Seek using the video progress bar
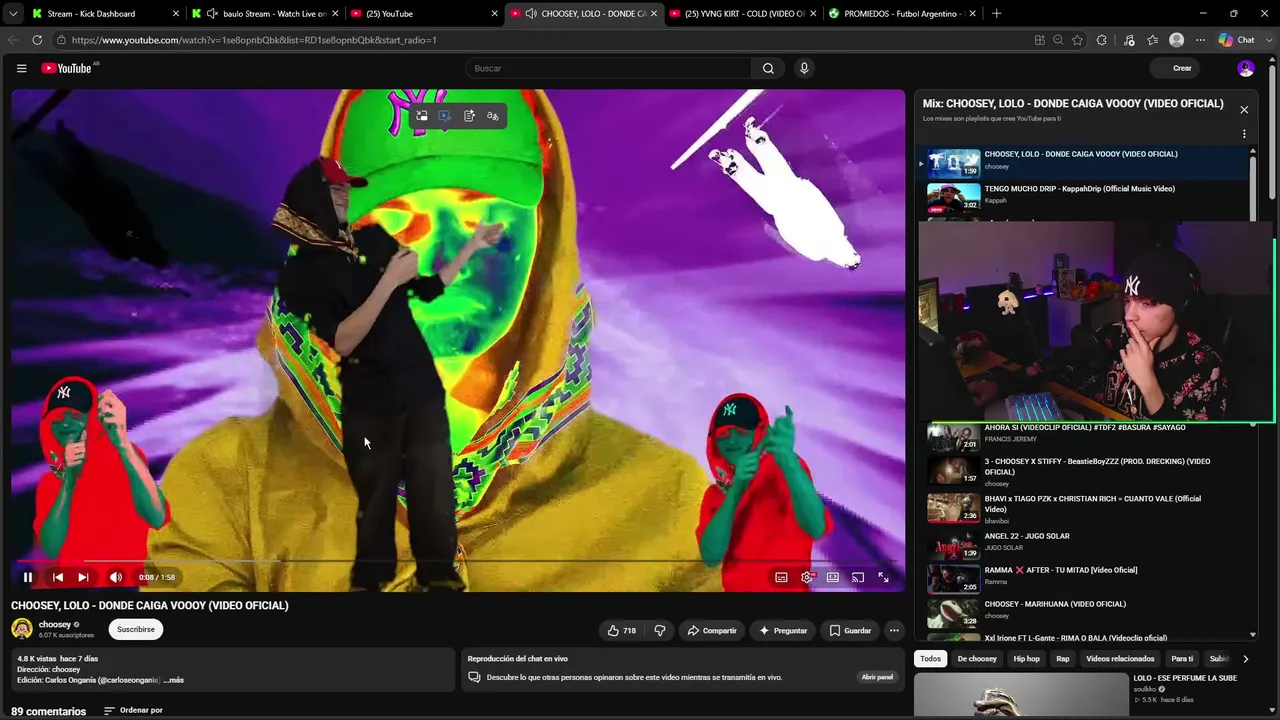1280x720 pixels. point(458,561)
